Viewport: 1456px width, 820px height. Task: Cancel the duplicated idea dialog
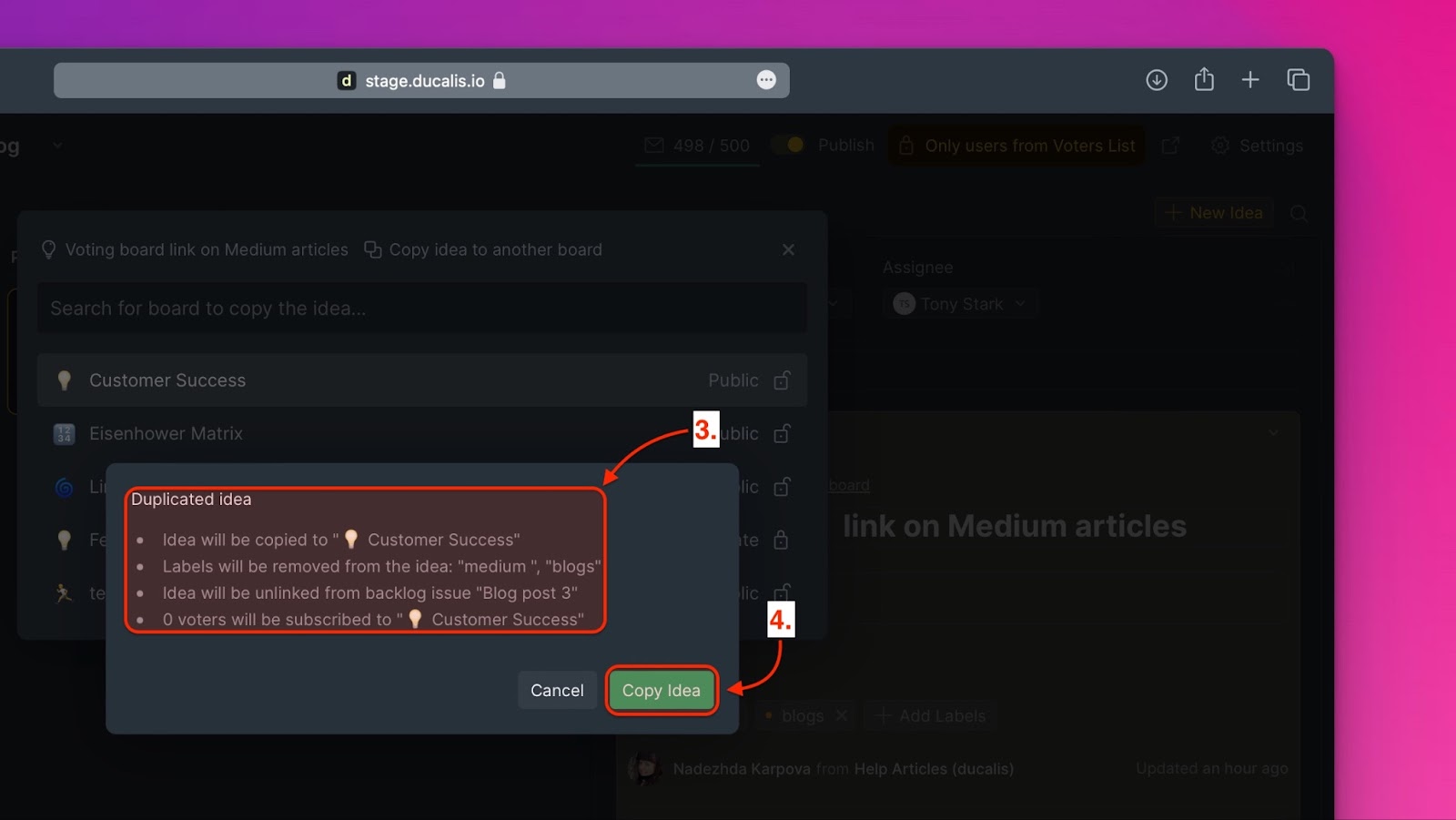coord(557,691)
